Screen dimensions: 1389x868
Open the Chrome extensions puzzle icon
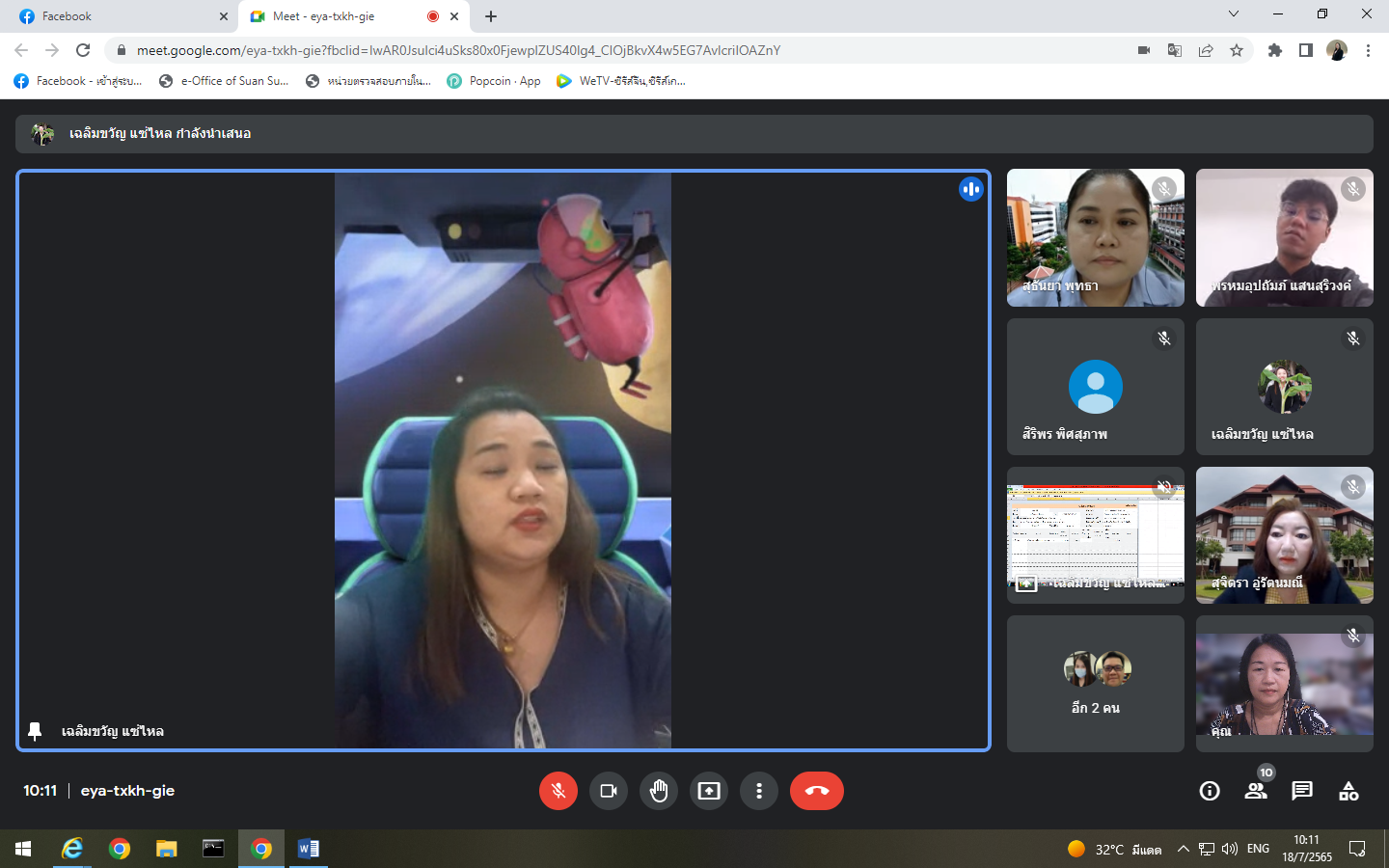(1275, 50)
